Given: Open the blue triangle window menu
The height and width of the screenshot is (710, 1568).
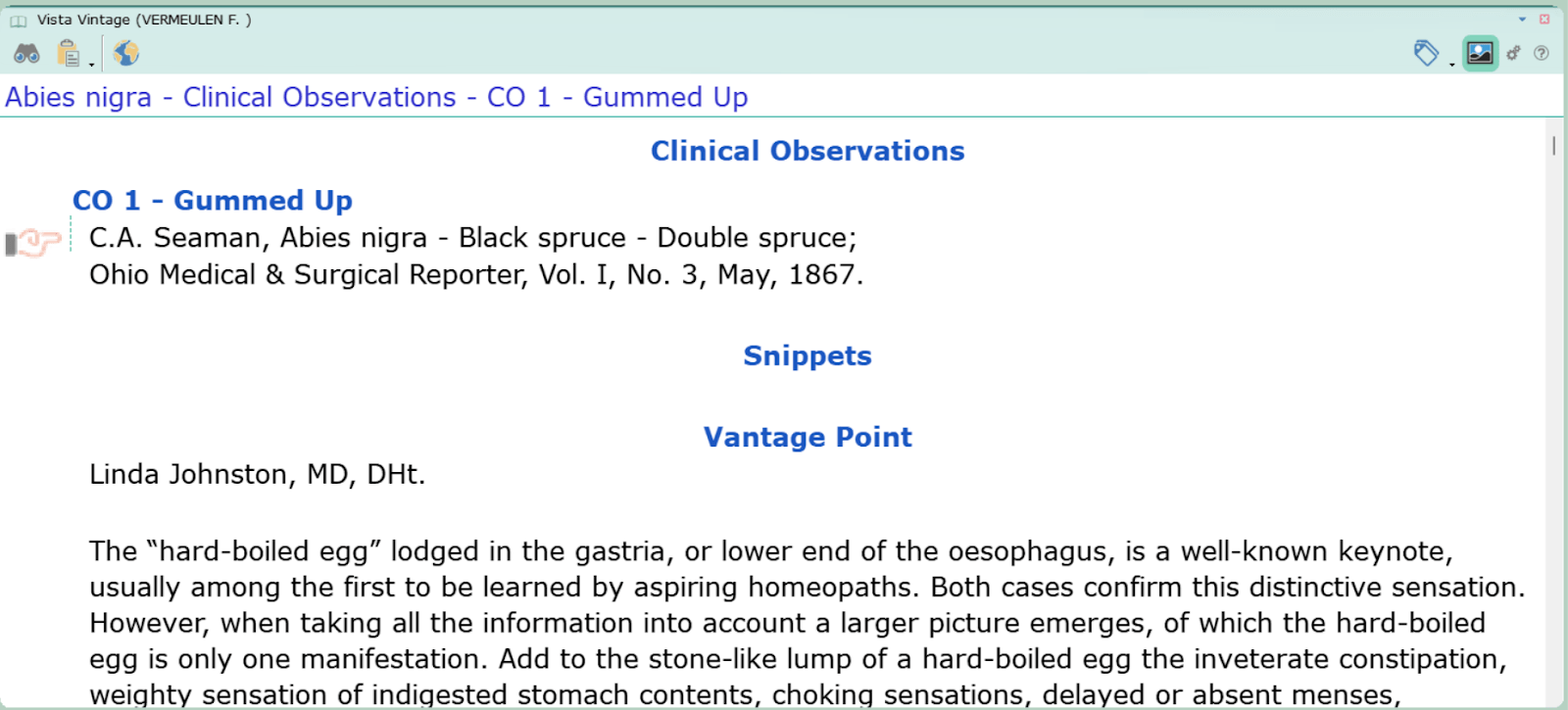Looking at the screenshot, I should click(1522, 19).
